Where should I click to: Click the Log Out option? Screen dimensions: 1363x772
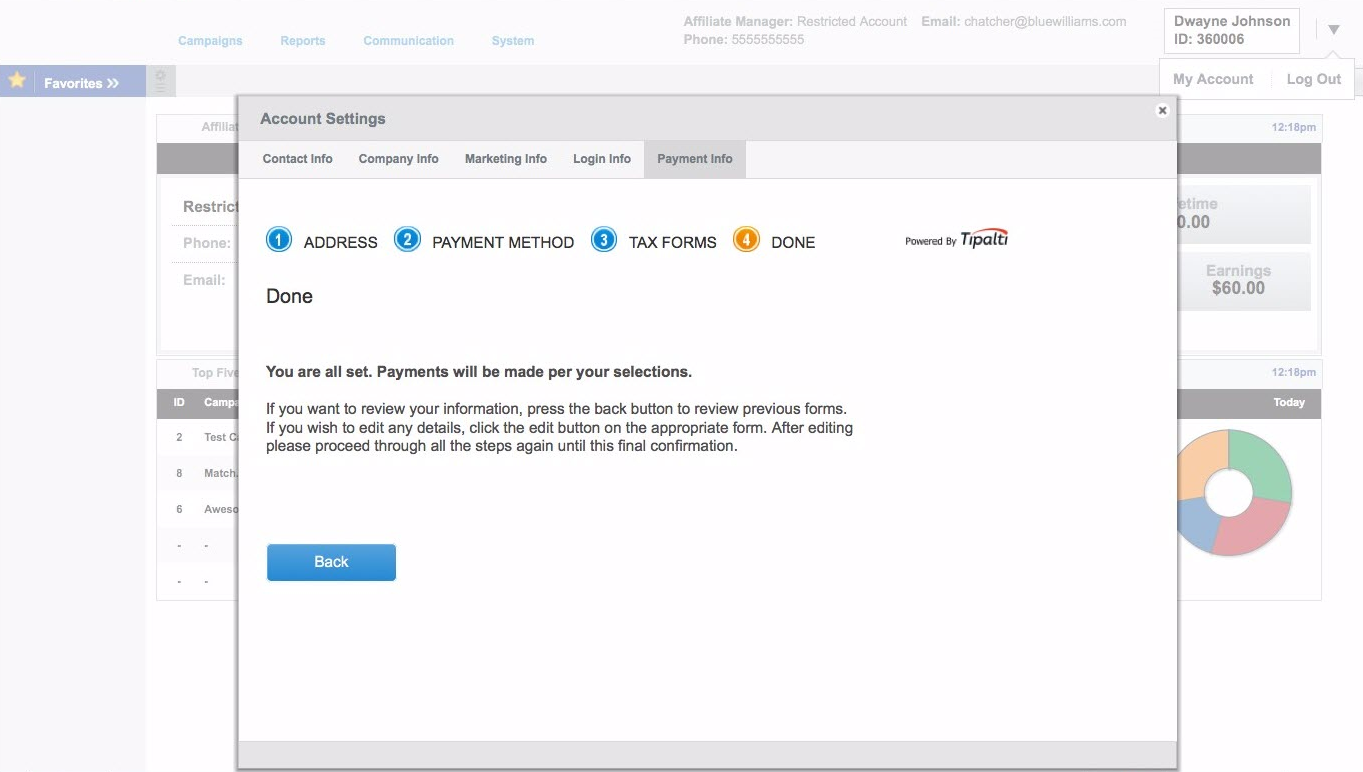[x=1313, y=78]
